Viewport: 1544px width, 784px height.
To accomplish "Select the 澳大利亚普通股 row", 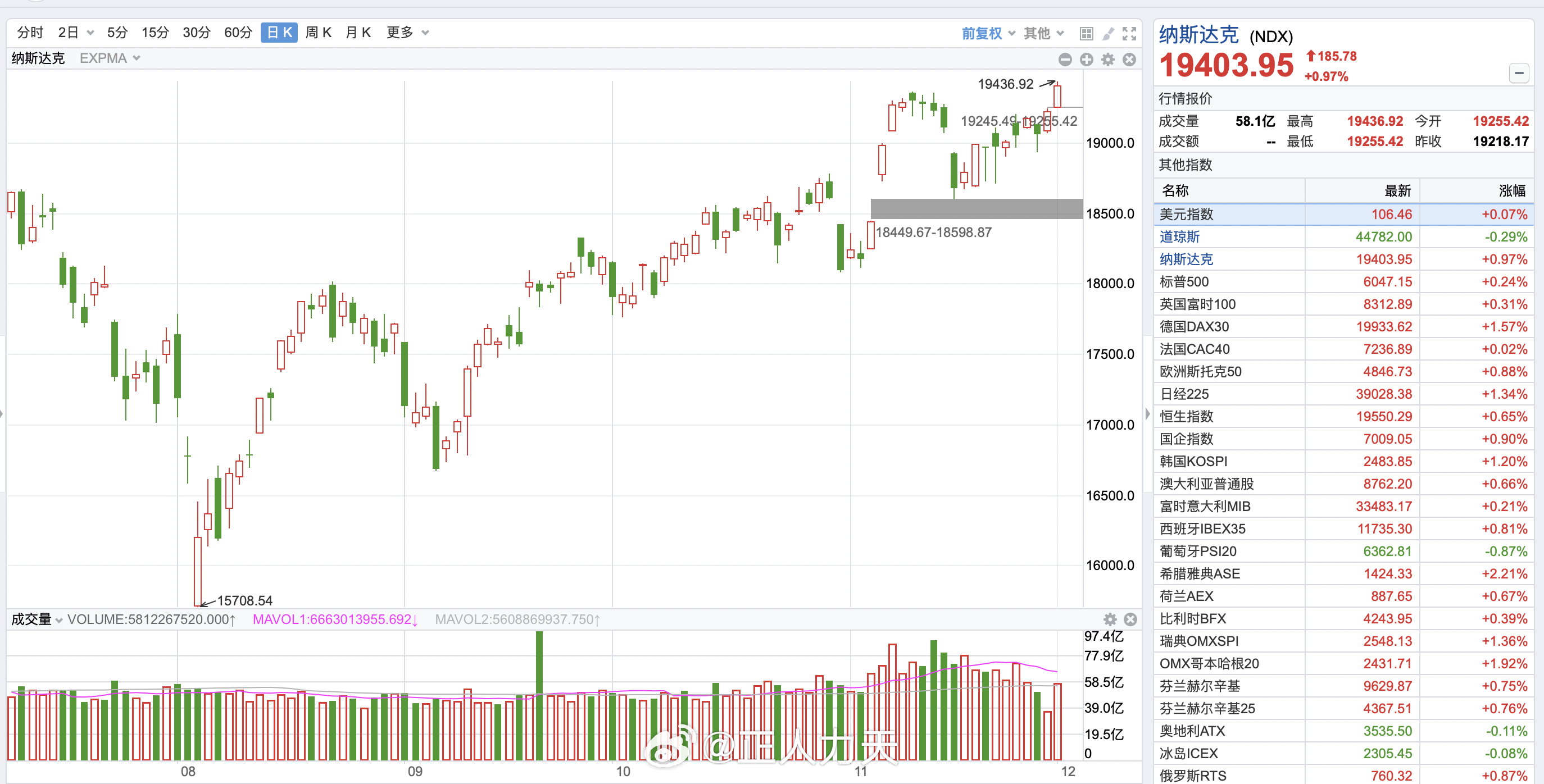I will click(x=1343, y=484).
